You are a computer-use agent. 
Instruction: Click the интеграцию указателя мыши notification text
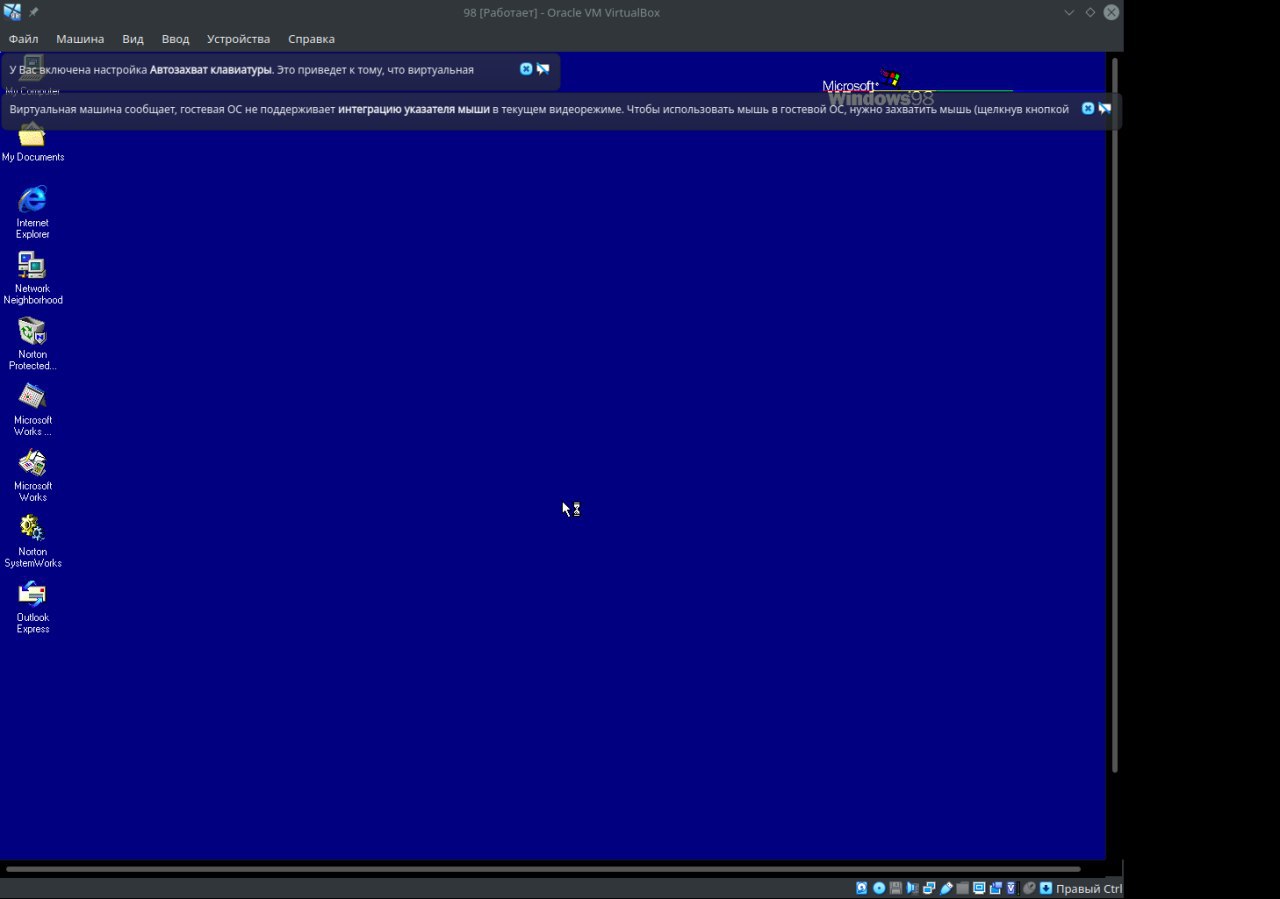pos(414,109)
